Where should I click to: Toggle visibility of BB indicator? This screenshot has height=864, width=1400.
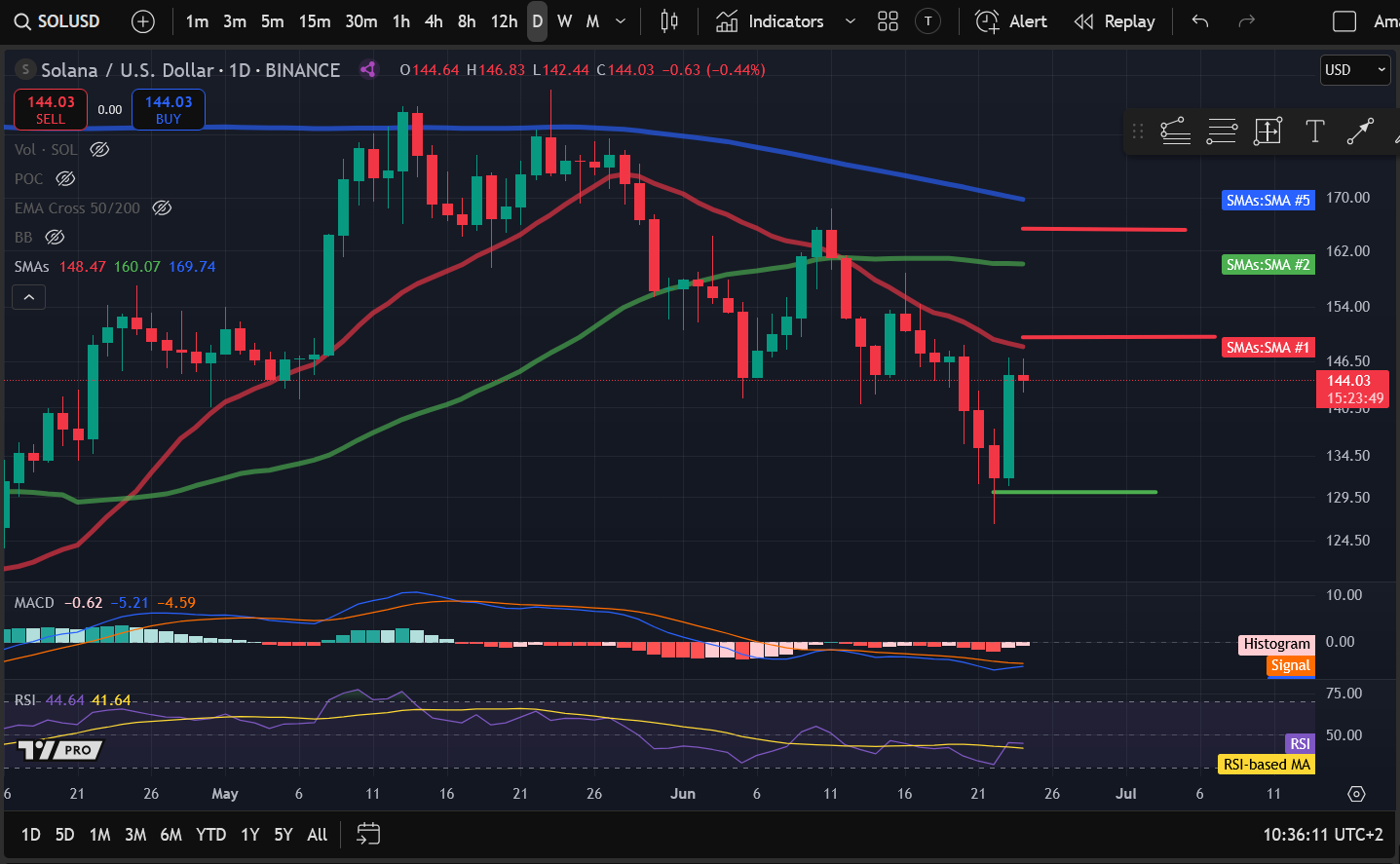point(56,237)
